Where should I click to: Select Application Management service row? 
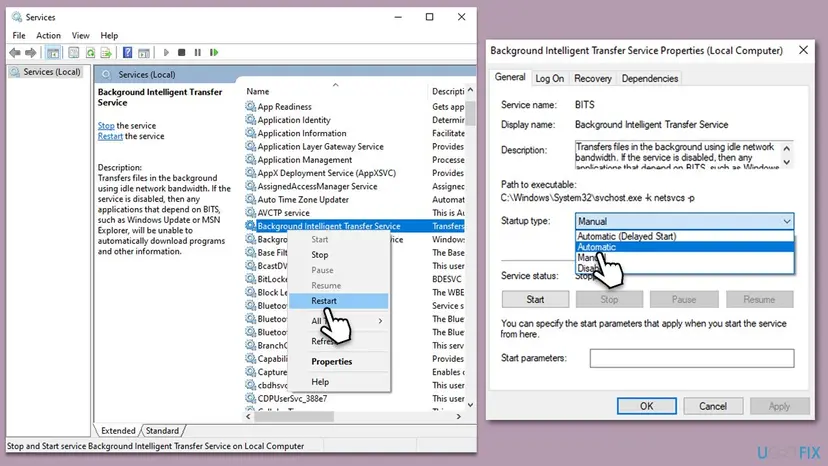click(x=354, y=160)
